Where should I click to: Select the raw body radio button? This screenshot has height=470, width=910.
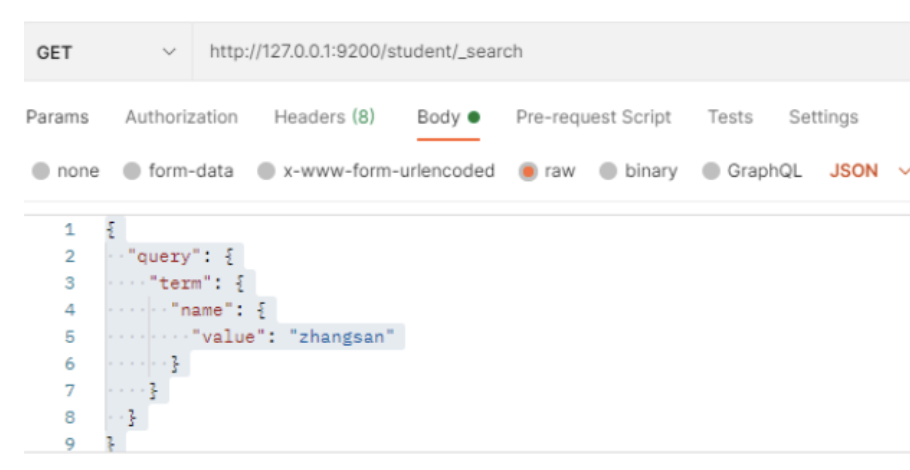[x=529, y=171]
